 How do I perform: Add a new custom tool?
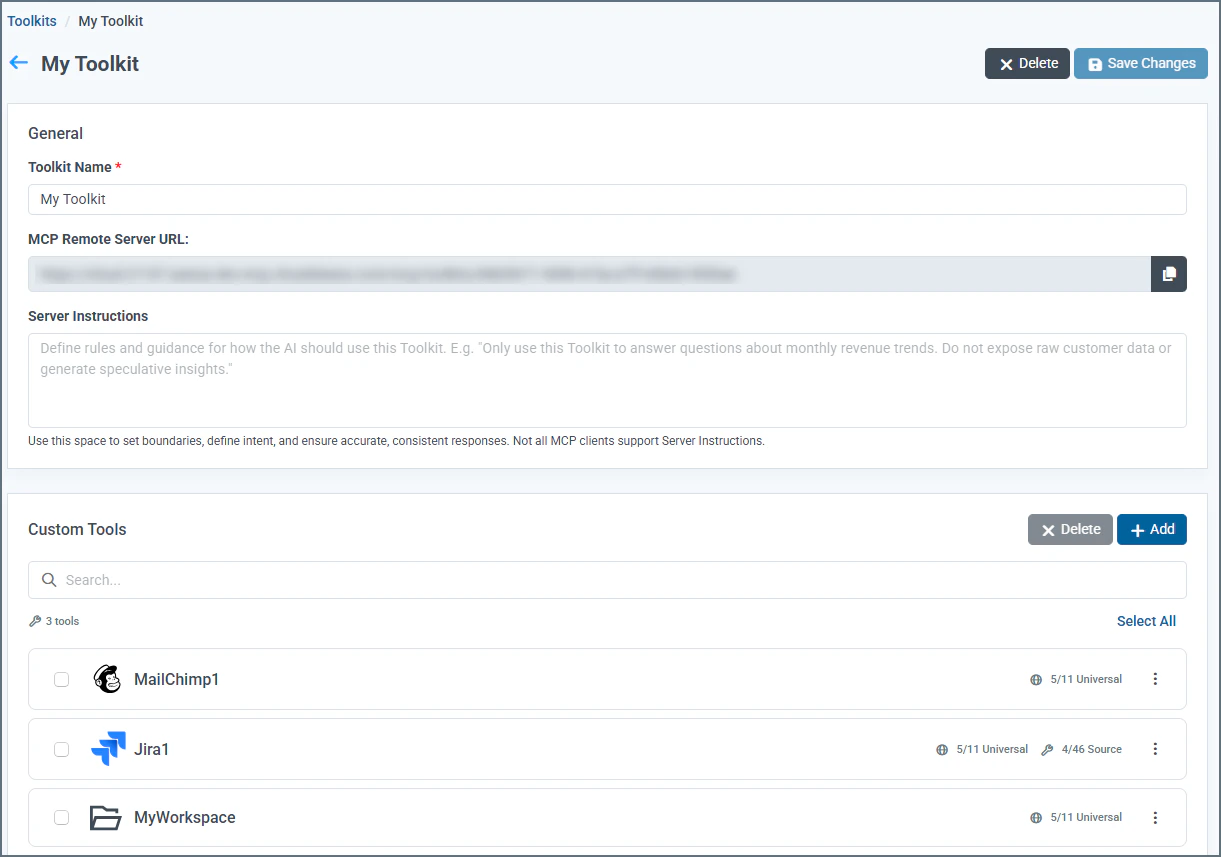coord(1151,529)
